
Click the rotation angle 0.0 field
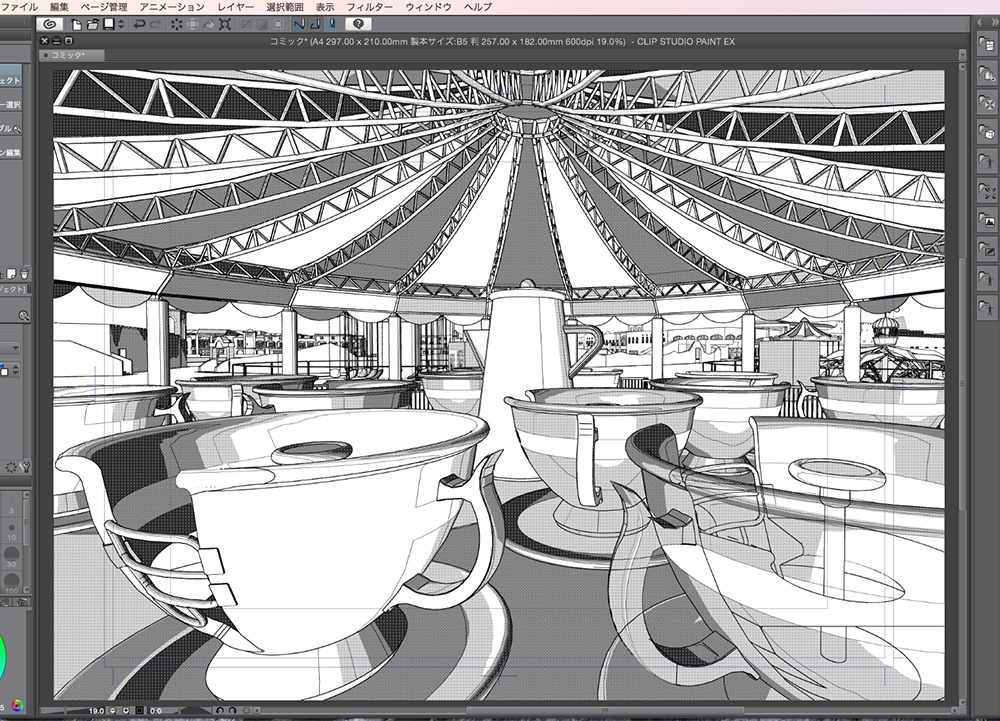(x=156, y=710)
